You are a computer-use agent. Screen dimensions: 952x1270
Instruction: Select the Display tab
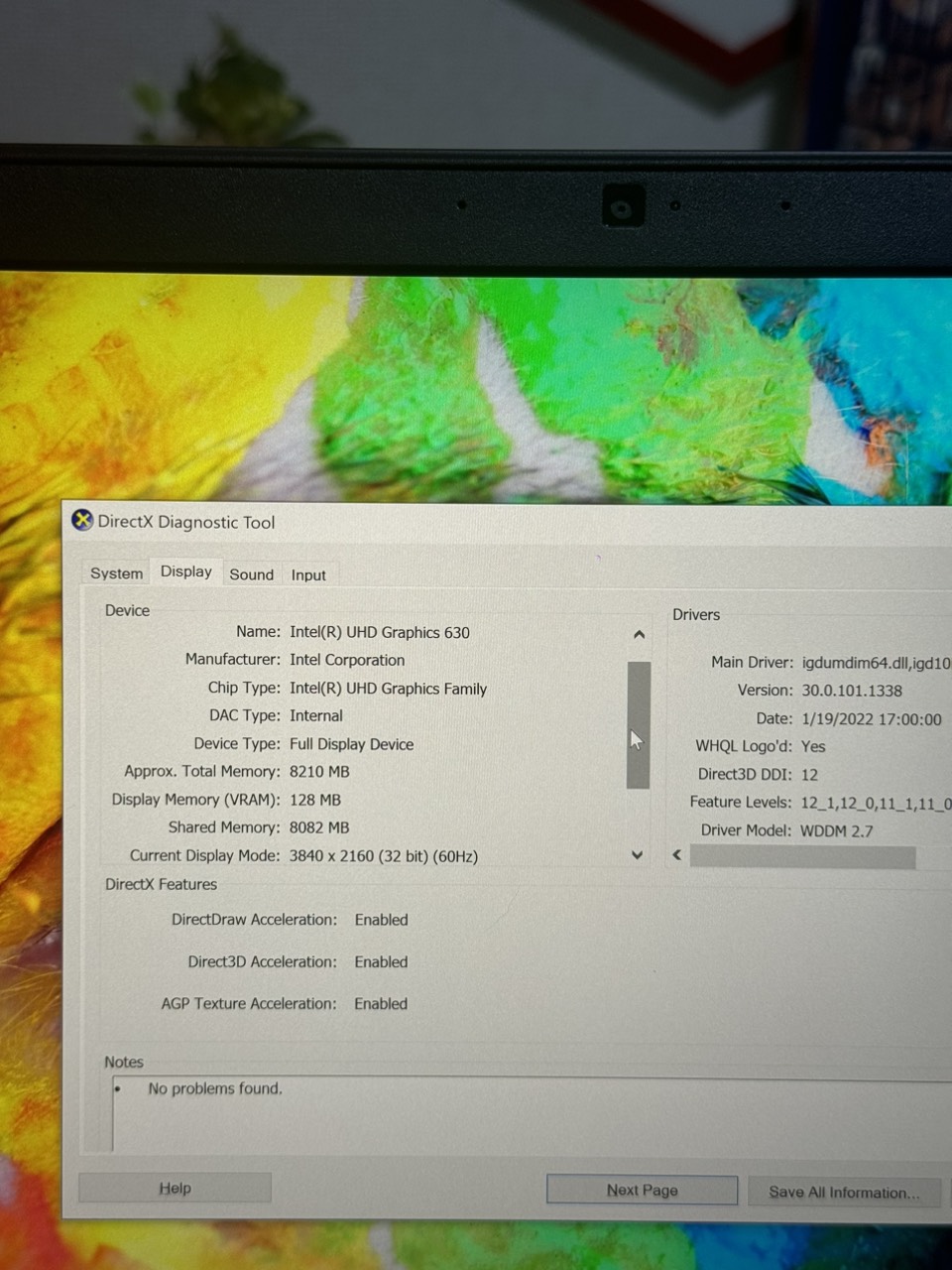pos(186,571)
